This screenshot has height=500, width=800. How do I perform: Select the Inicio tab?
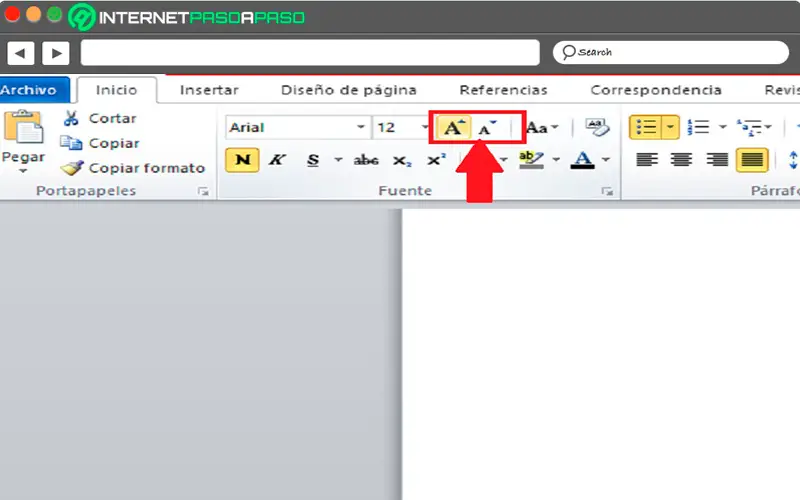(117, 90)
